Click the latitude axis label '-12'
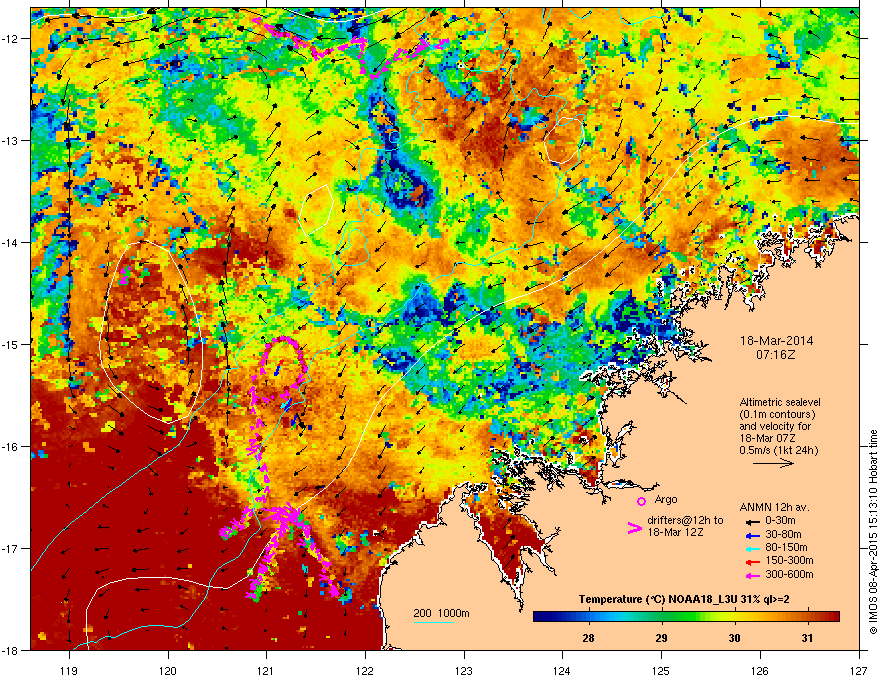 click(x=10, y=39)
